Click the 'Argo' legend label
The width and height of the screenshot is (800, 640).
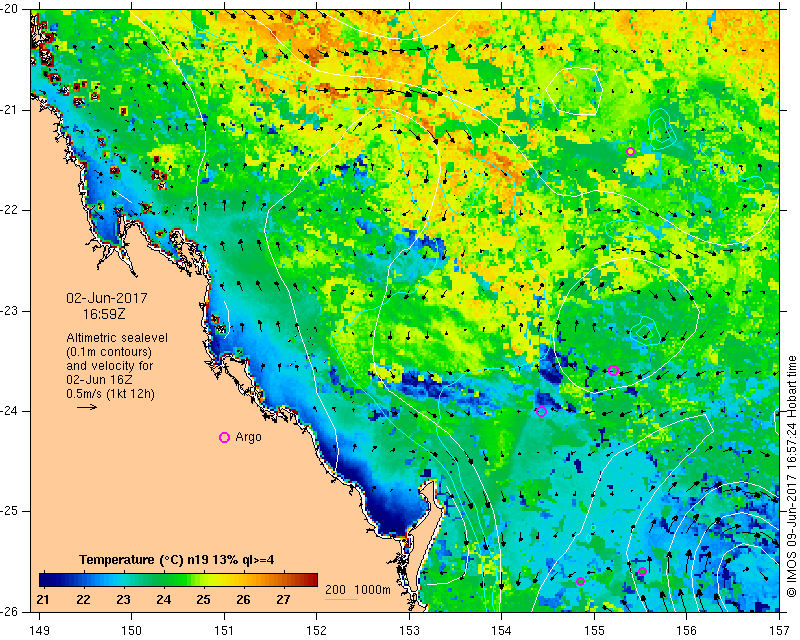coord(248,437)
